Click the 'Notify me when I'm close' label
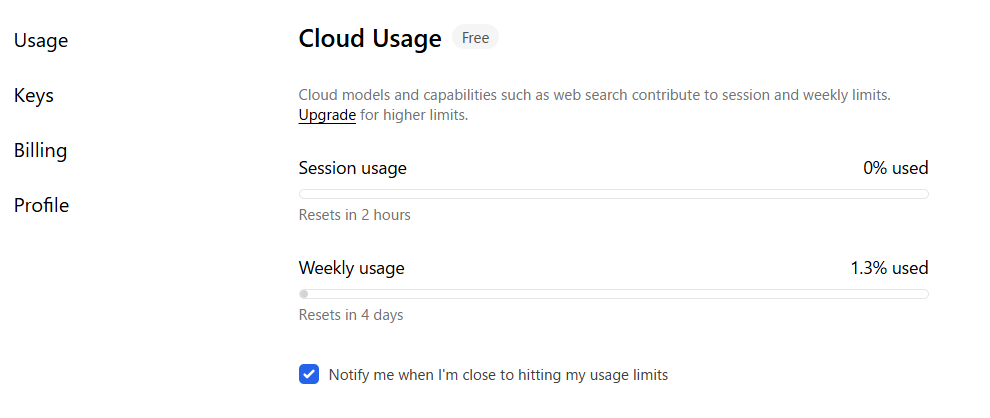 pyautogui.click(x=498, y=375)
